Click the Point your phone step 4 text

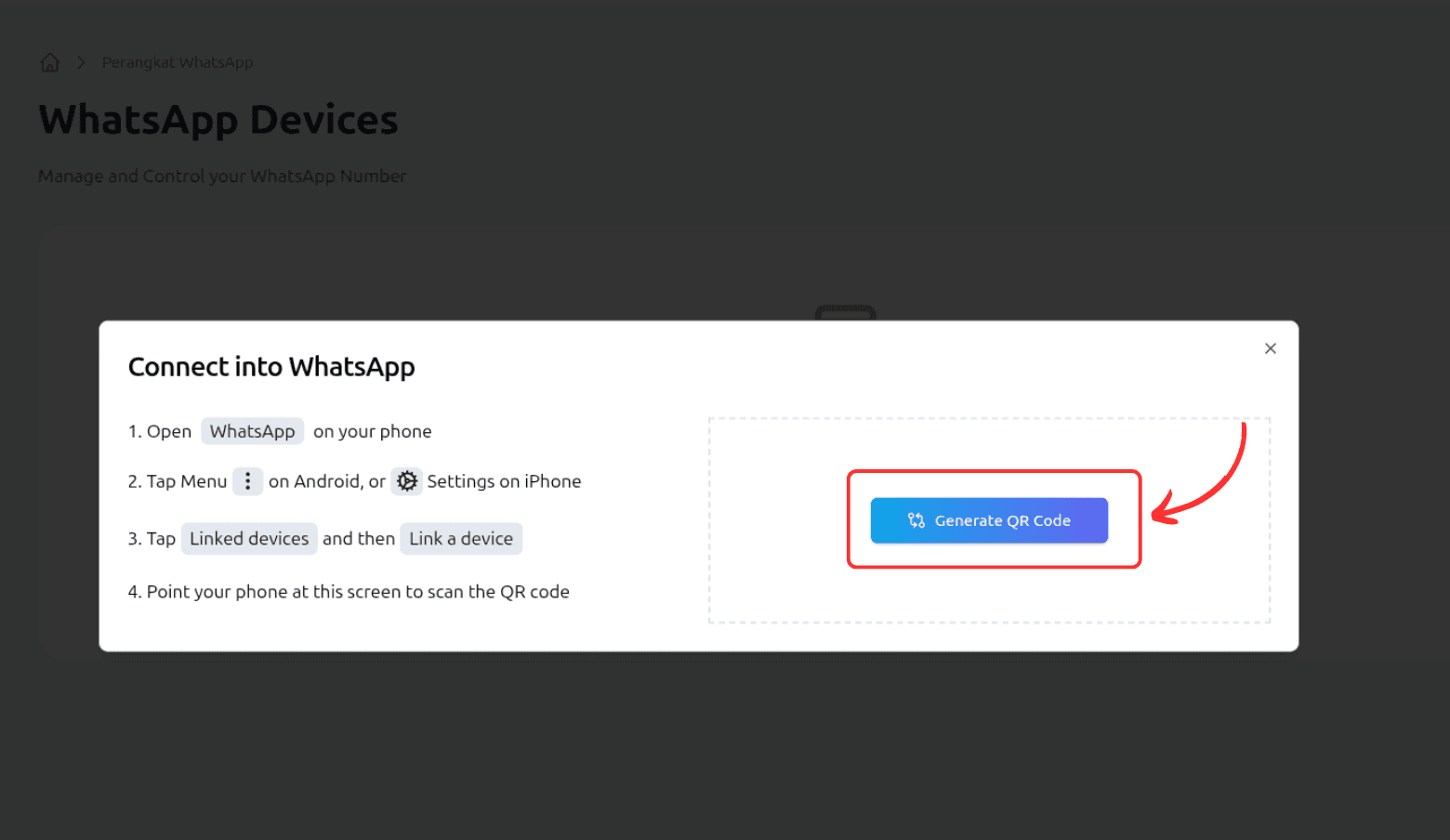(x=357, y=592)
